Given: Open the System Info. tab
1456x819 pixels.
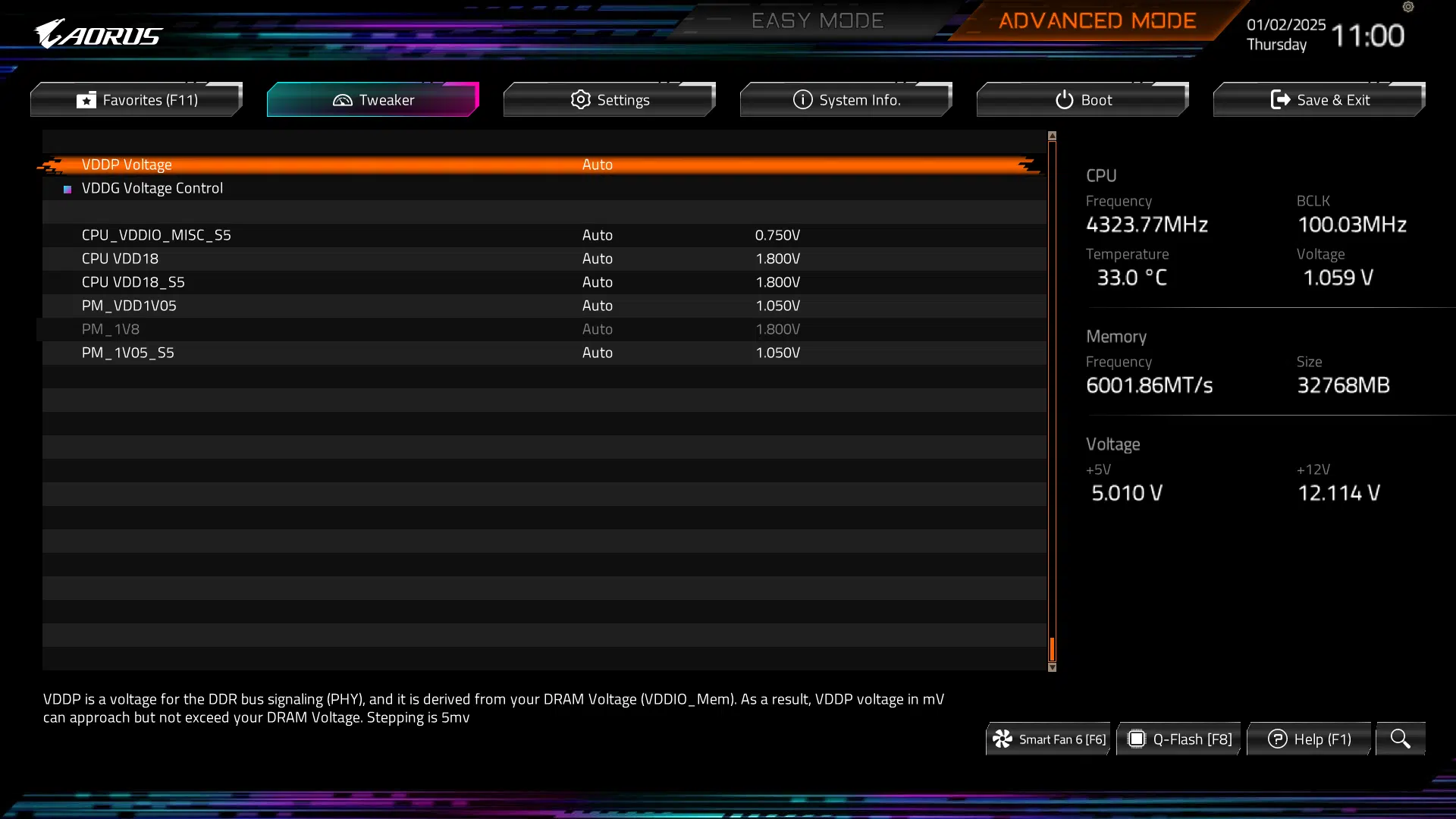Looking at the screenshot, I should (x=846, y=99).
